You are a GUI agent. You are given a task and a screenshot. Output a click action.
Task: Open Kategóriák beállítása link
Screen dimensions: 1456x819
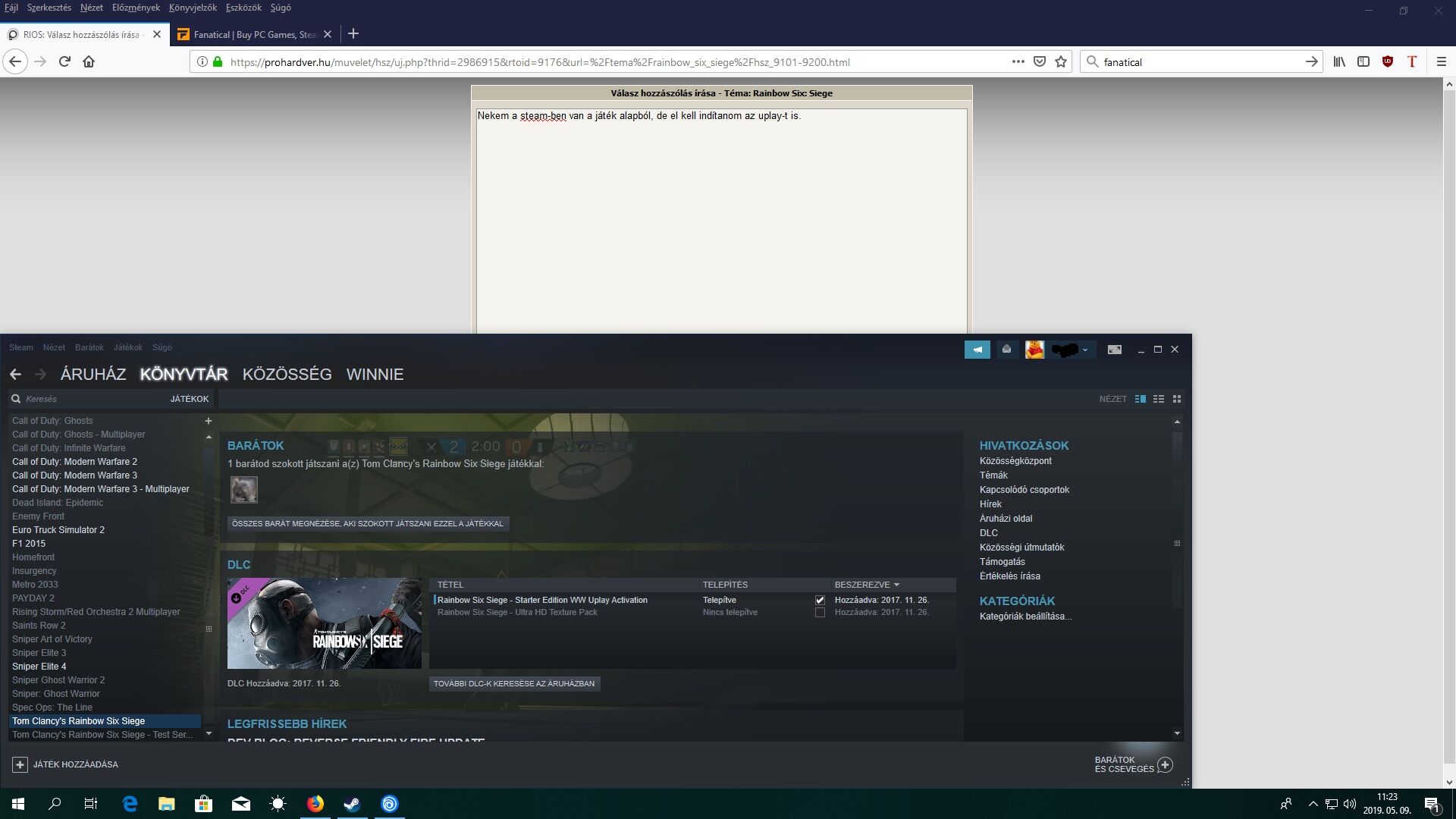[1025, 617]
